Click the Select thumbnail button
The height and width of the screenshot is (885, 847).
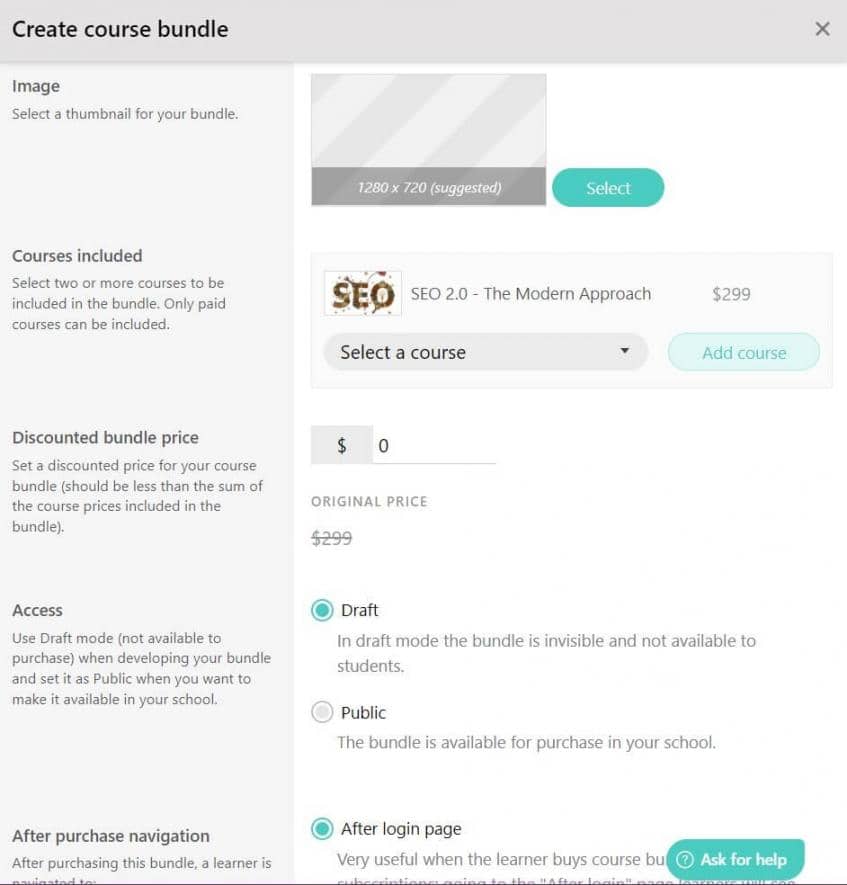608,188
